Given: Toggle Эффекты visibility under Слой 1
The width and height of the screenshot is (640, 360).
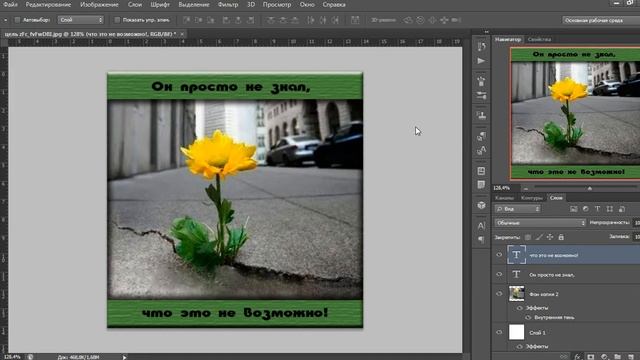Looking at the screenshot, I should click(520, 347).
